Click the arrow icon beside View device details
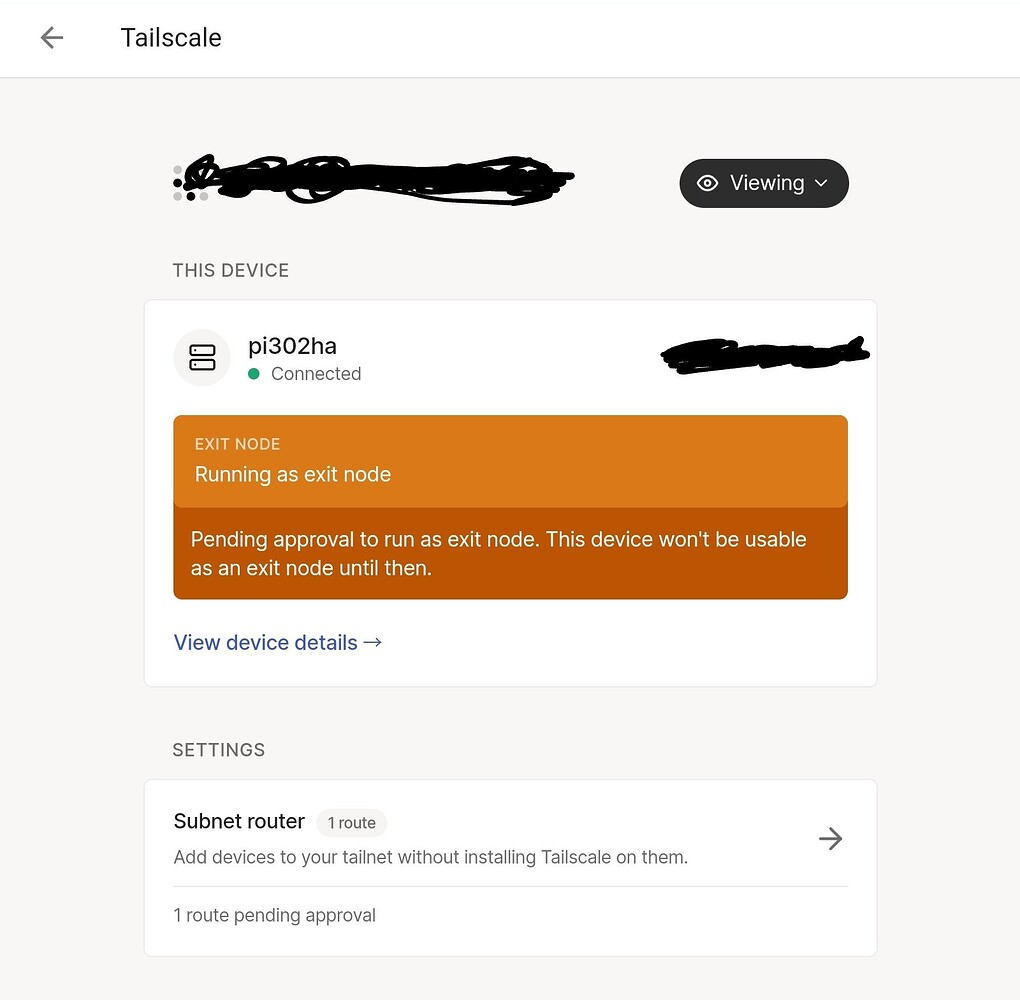This screenshot has height=1000, width=1020. pos(372,642)
